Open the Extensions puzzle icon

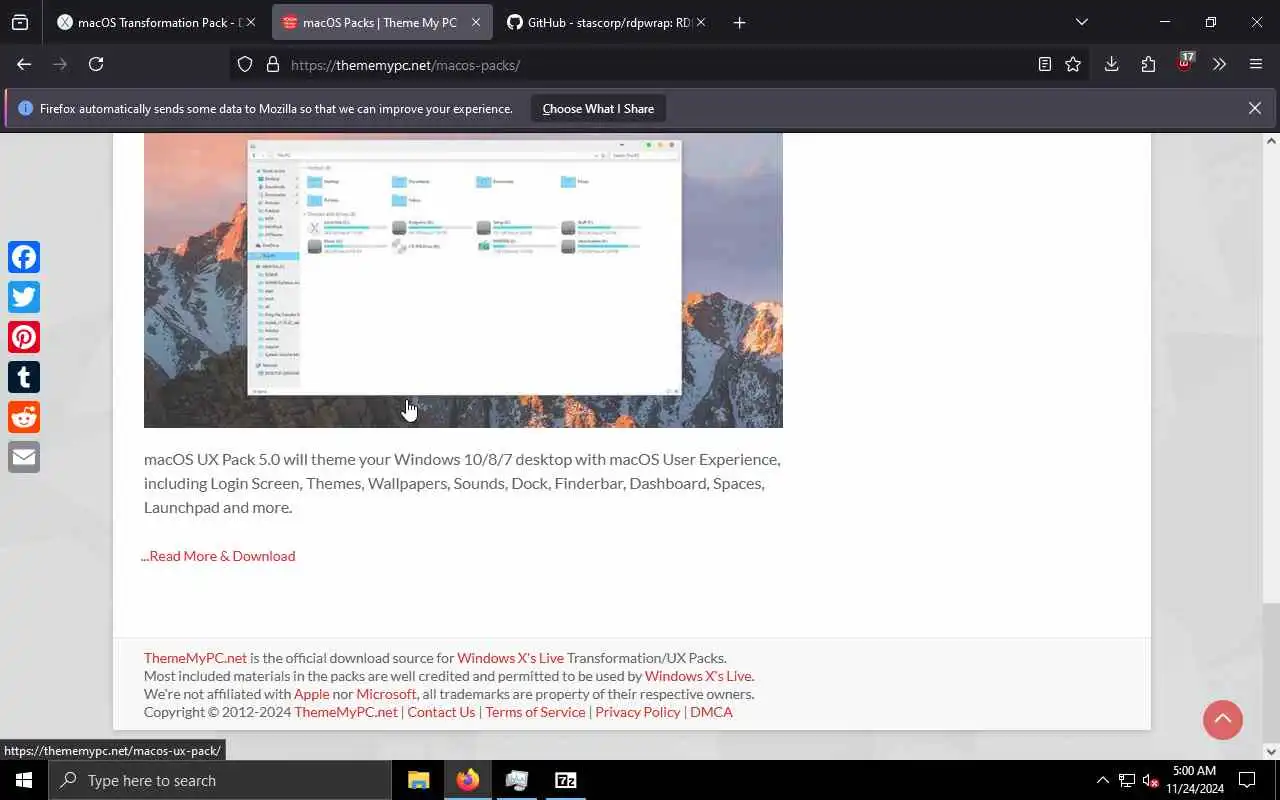1148,64
